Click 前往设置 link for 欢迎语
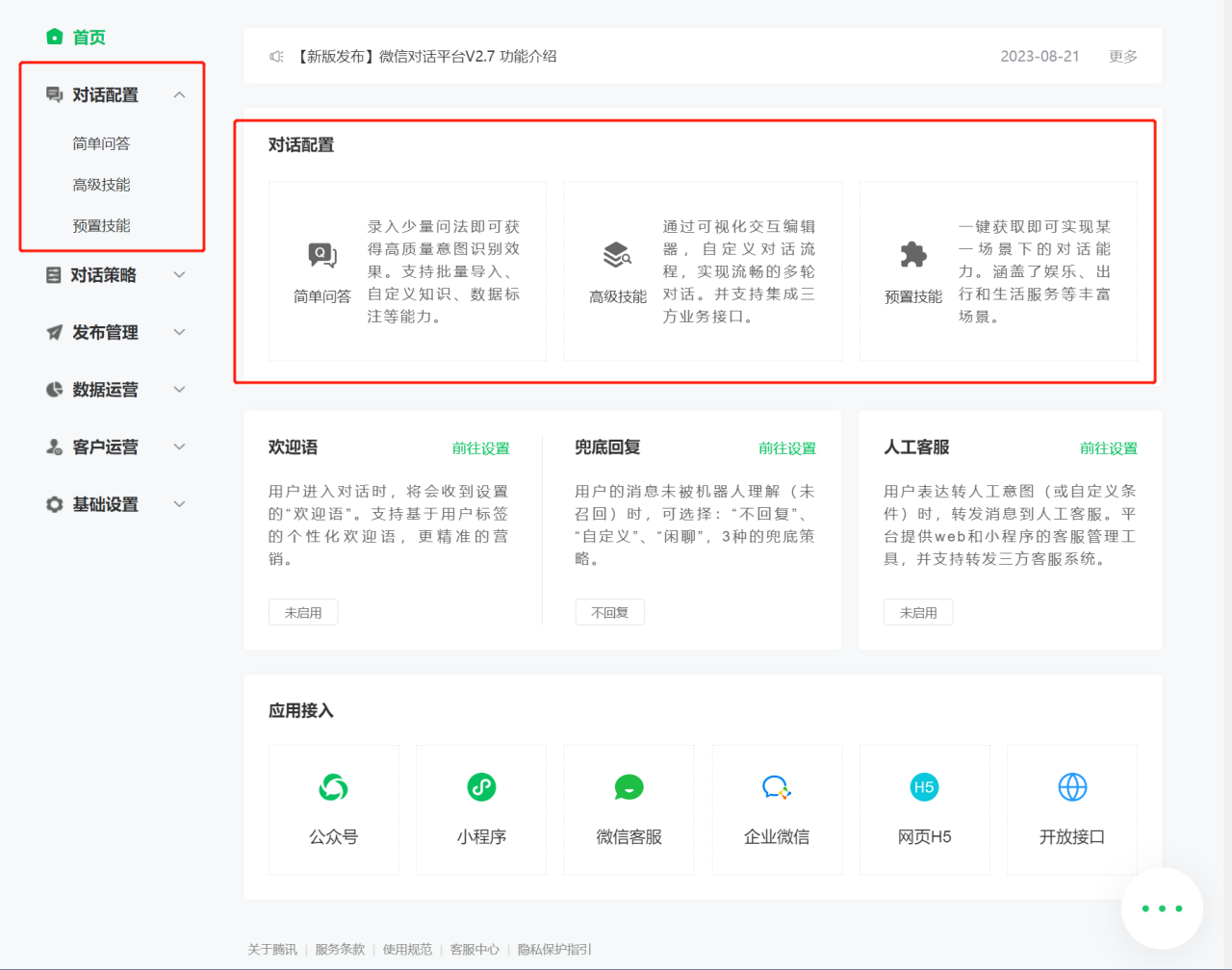 pos(480,448)
